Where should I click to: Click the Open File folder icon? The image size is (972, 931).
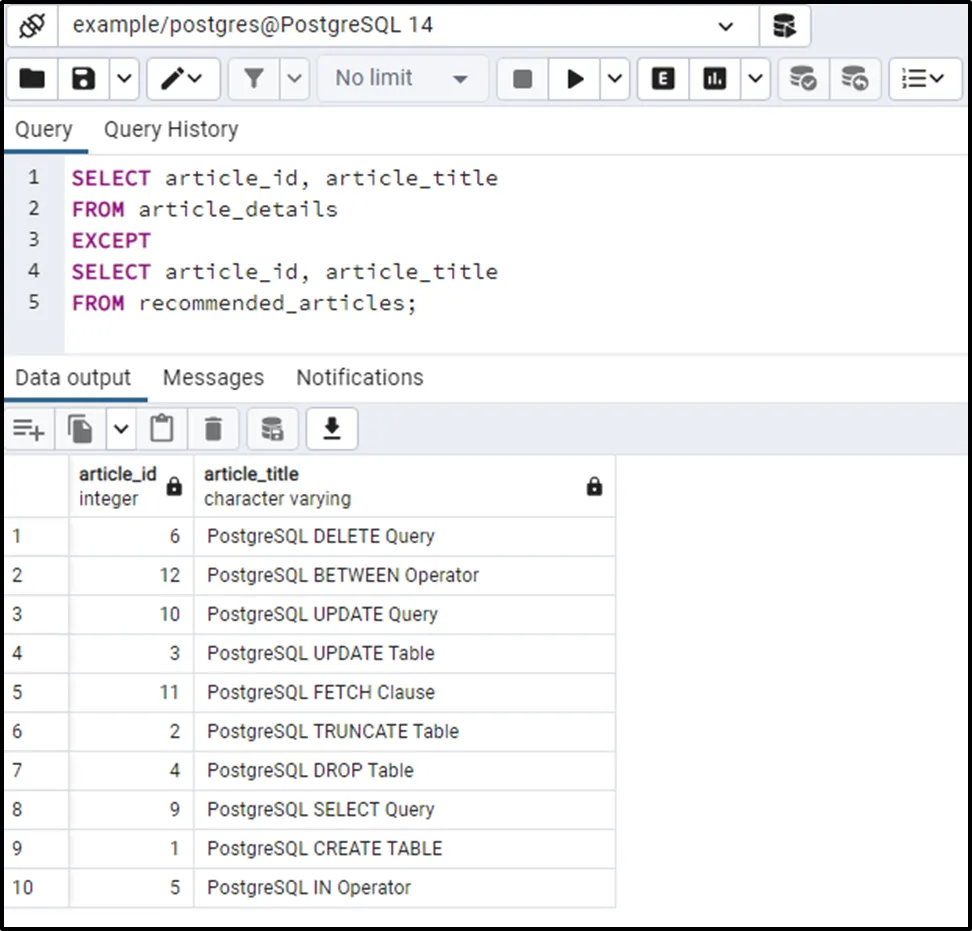(x=32, y=78)
